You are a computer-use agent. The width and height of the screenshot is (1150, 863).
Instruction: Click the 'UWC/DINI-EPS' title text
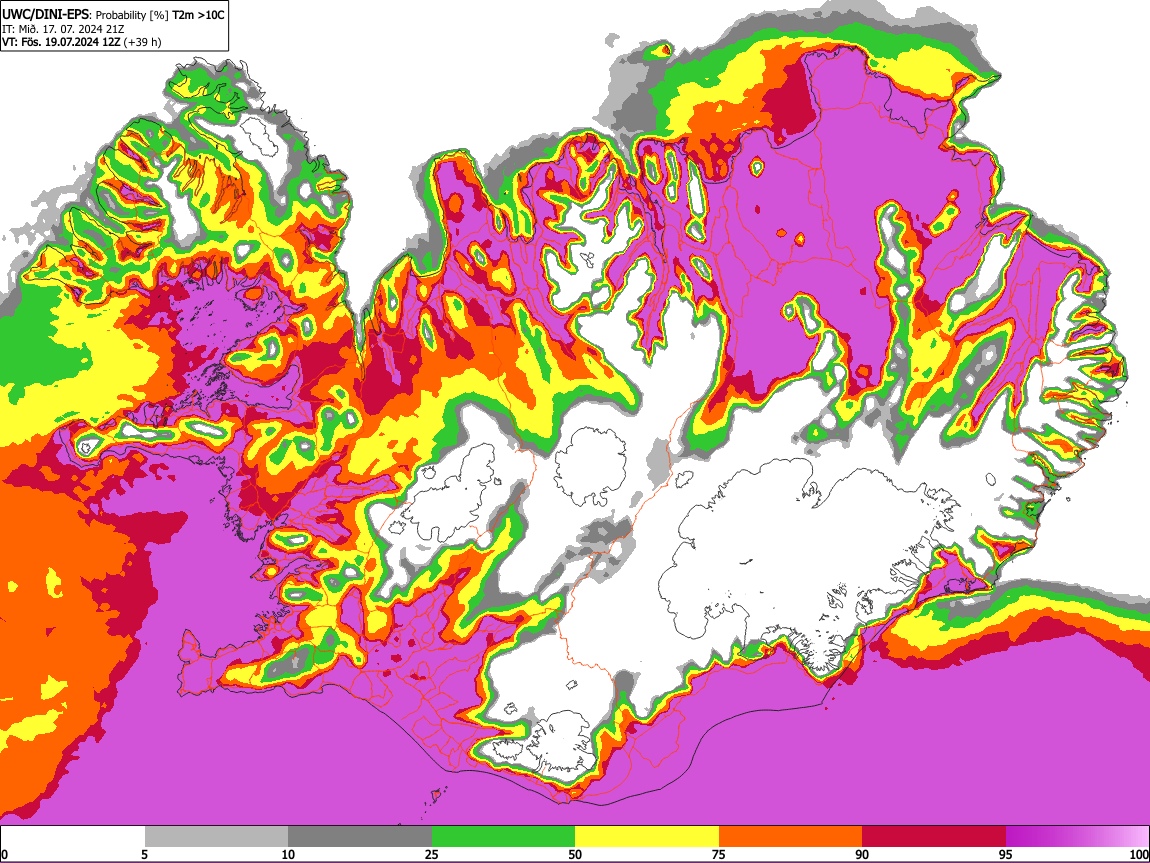pos(45,15)
